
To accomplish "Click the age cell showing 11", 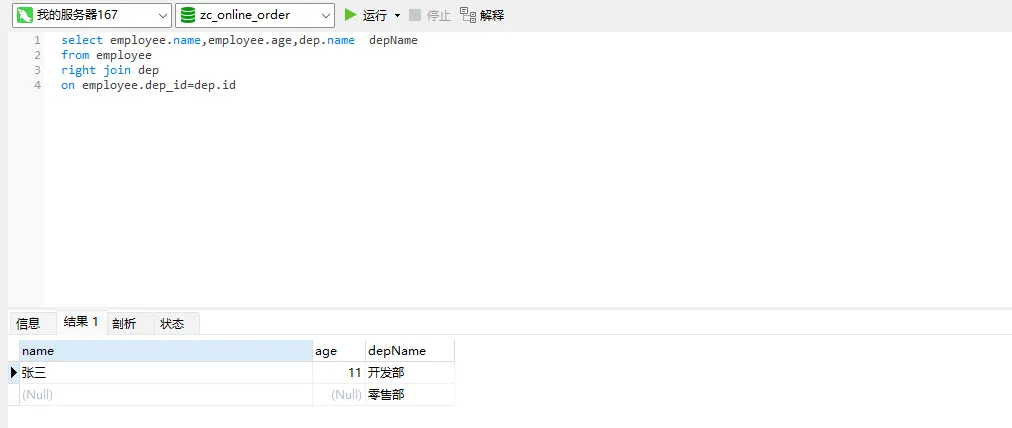I will (x=338, y=373).
